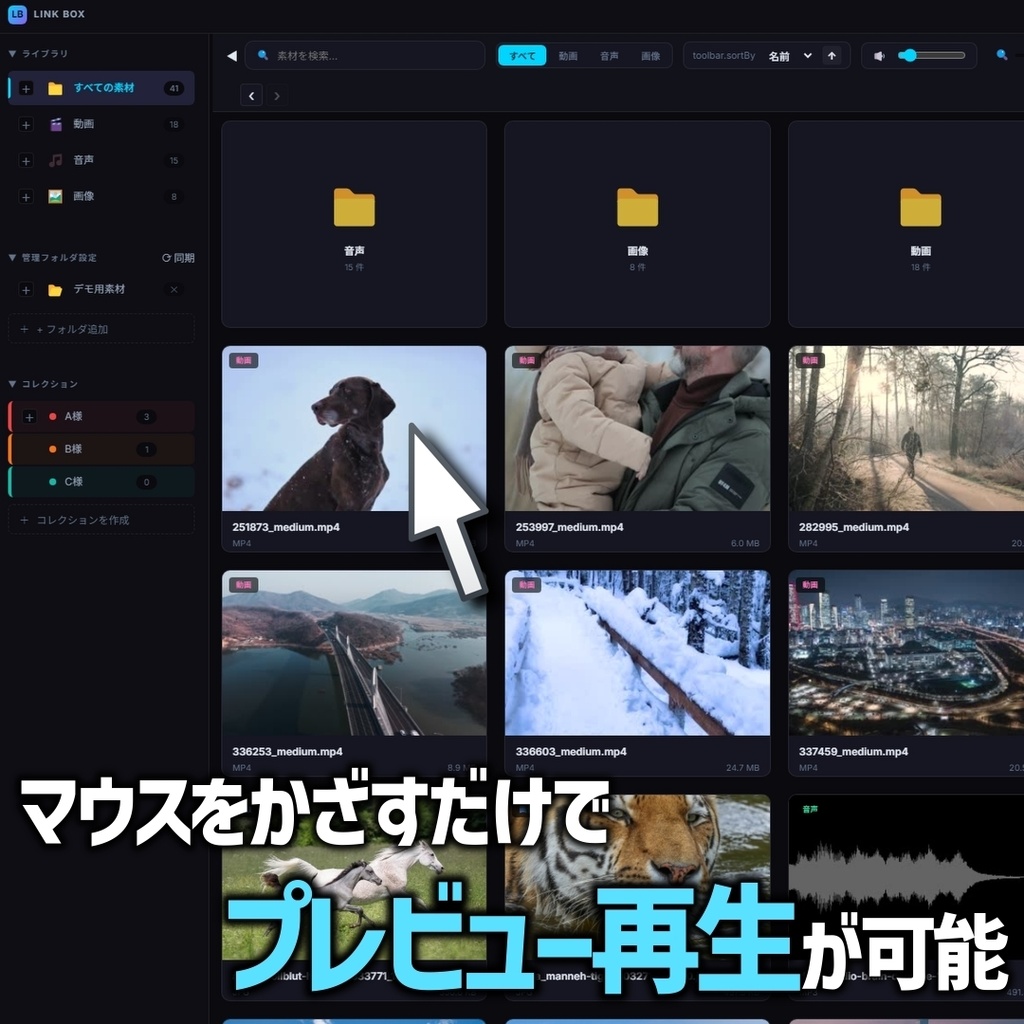Toggle sort direction with up arrow
Image resolution: width=1024 pixels, height=1024 pixels.
832,56
